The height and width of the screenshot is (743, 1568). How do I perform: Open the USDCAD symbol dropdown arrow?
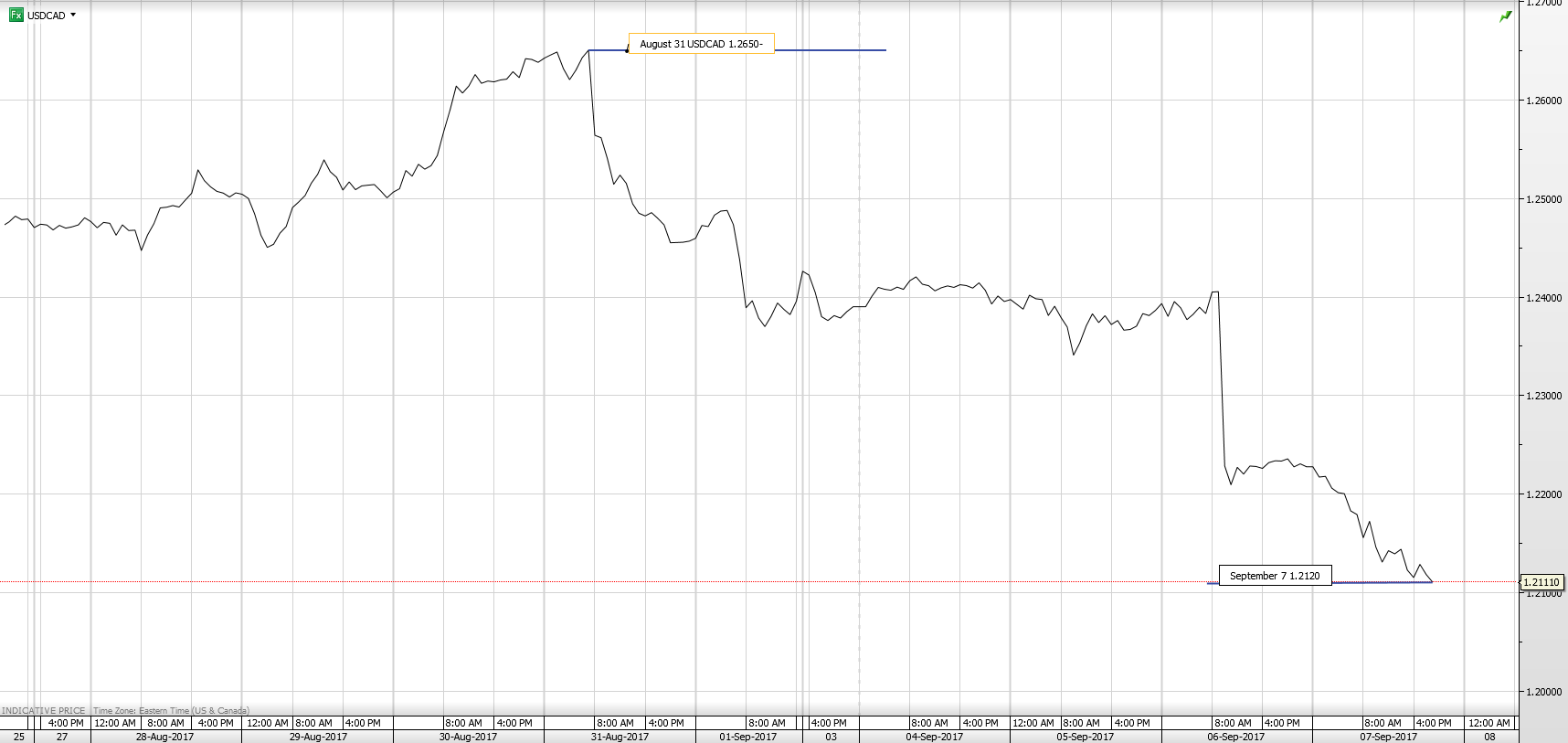point(73,15)
